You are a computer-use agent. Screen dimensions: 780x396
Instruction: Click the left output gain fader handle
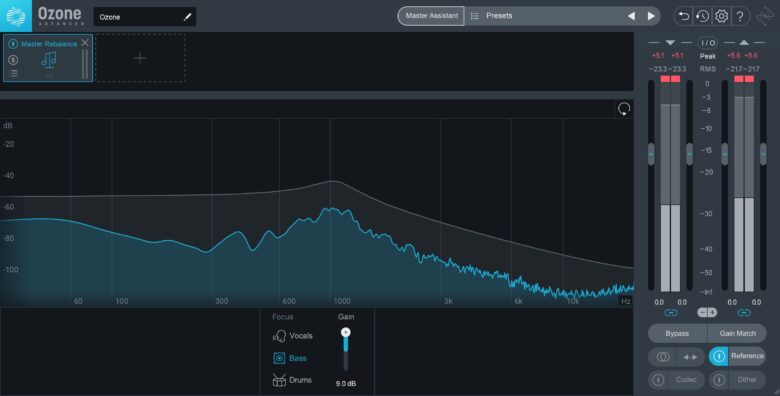pos(725,154)
